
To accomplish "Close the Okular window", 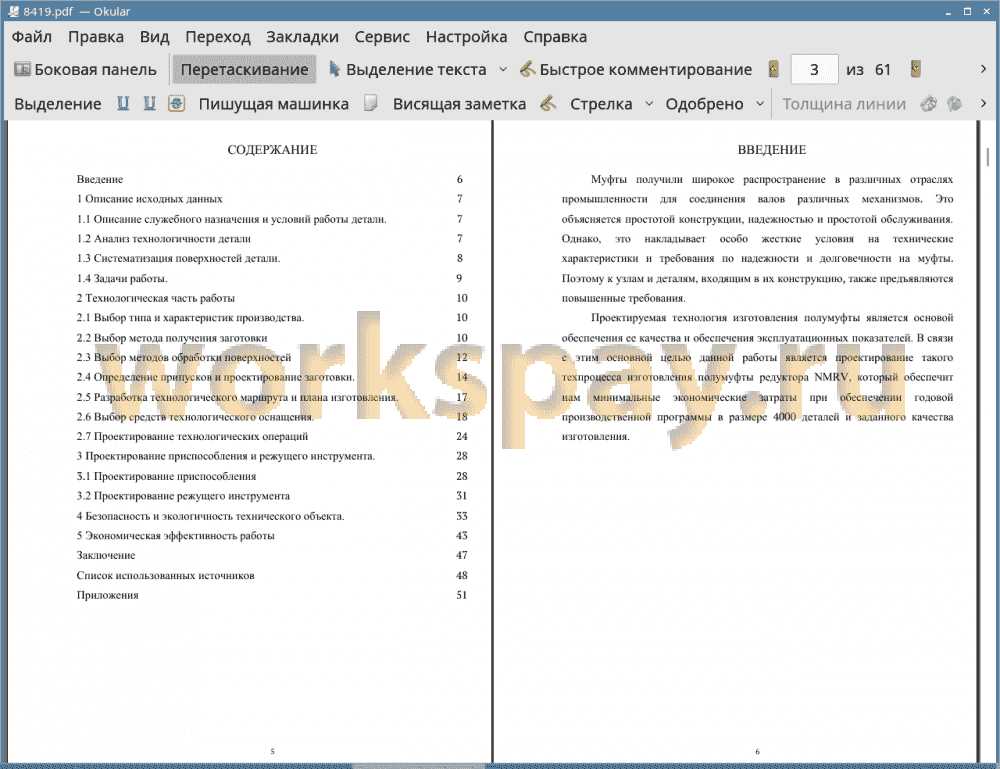I will point(986,11).
